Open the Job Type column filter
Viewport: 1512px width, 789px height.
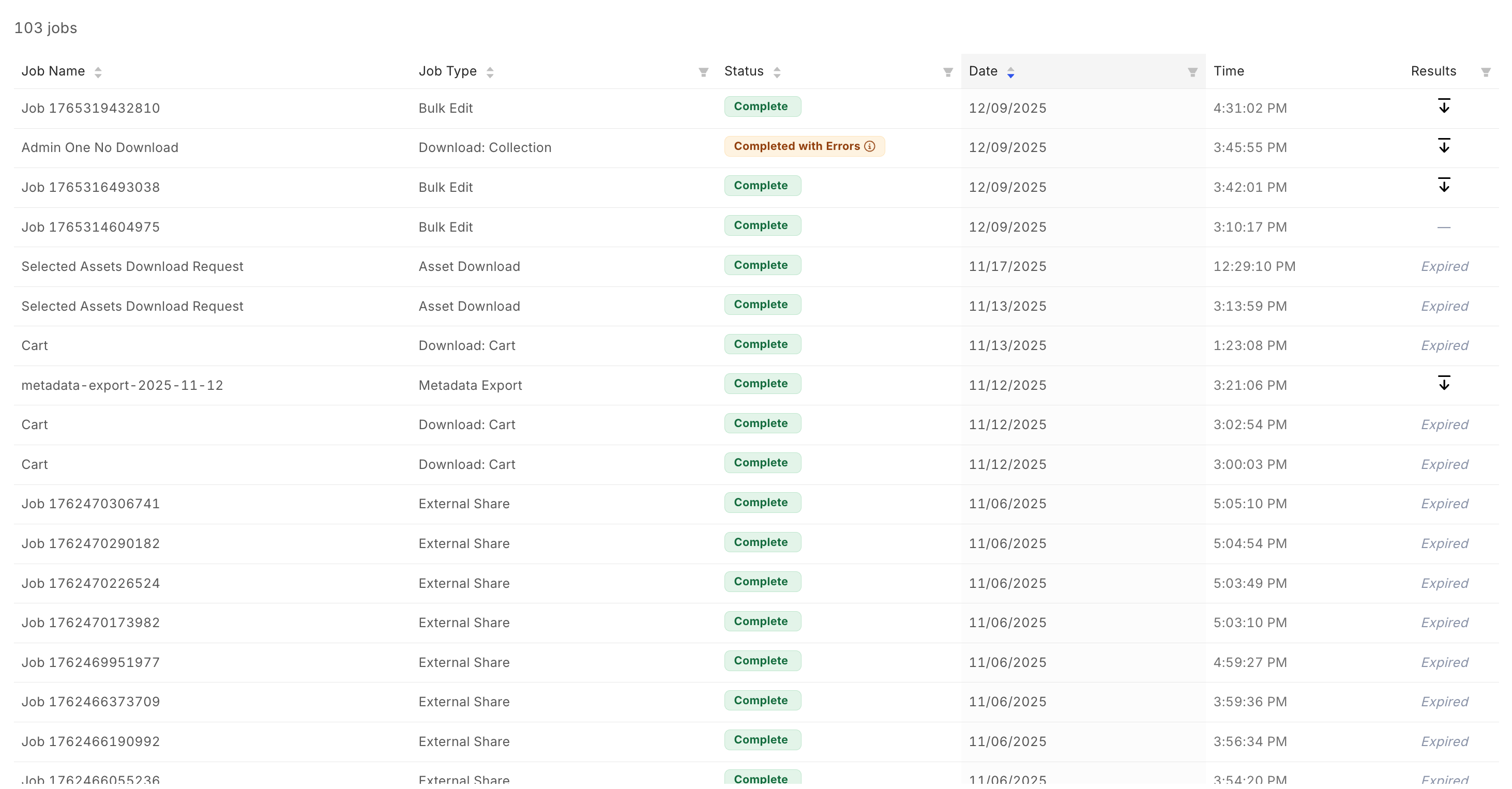tap(703, 72)
